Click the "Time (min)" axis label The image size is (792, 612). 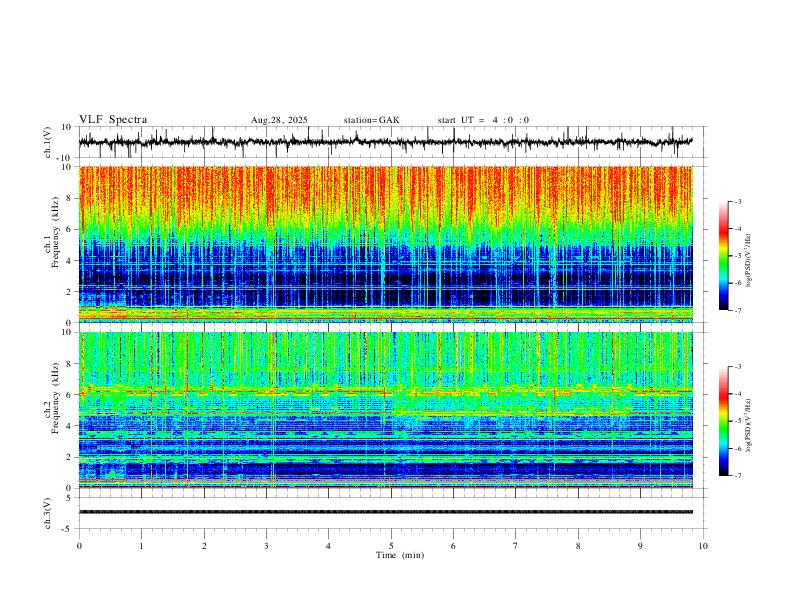400,555
